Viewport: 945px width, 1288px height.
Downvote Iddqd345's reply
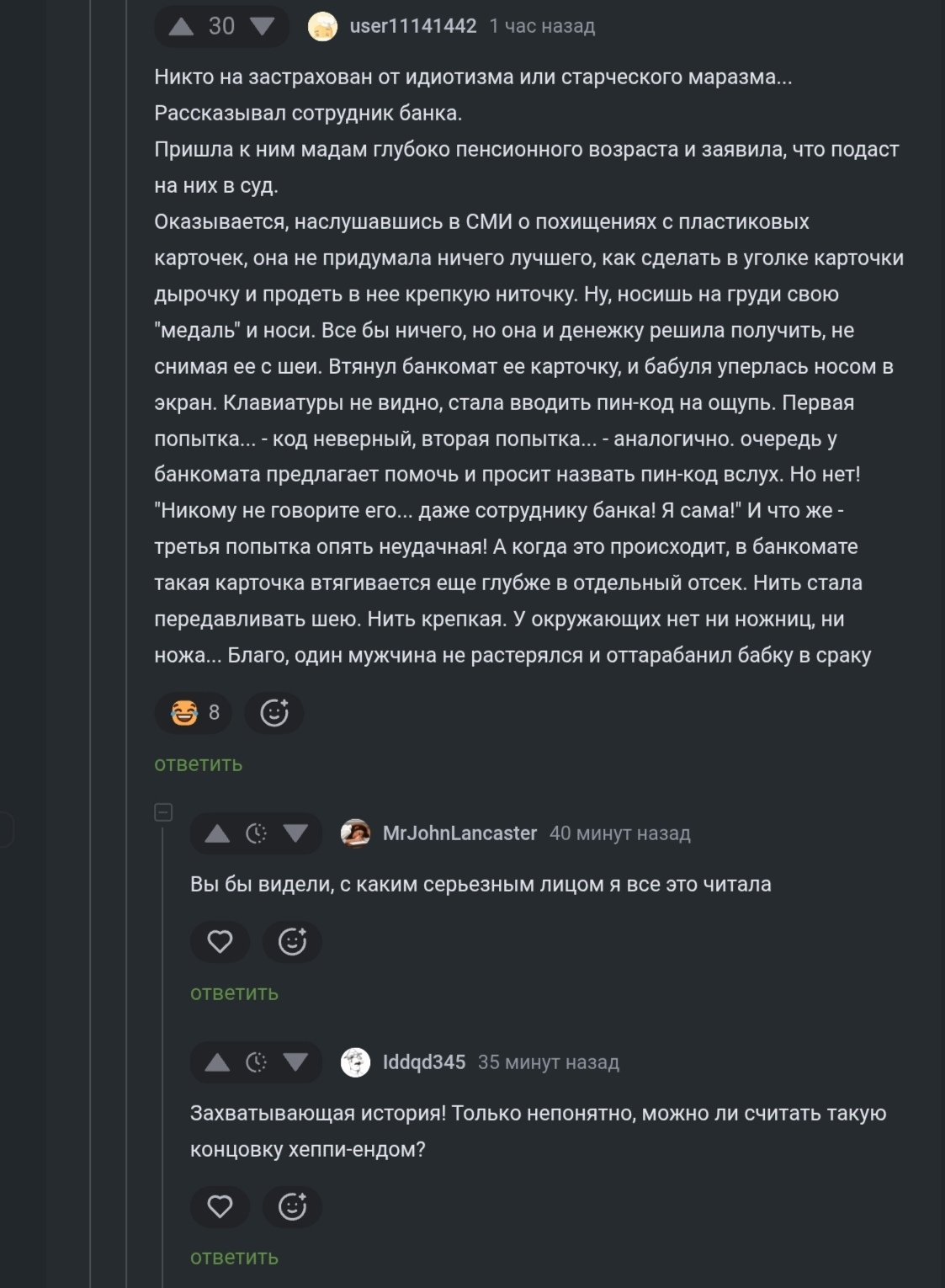coord(295,1062)
